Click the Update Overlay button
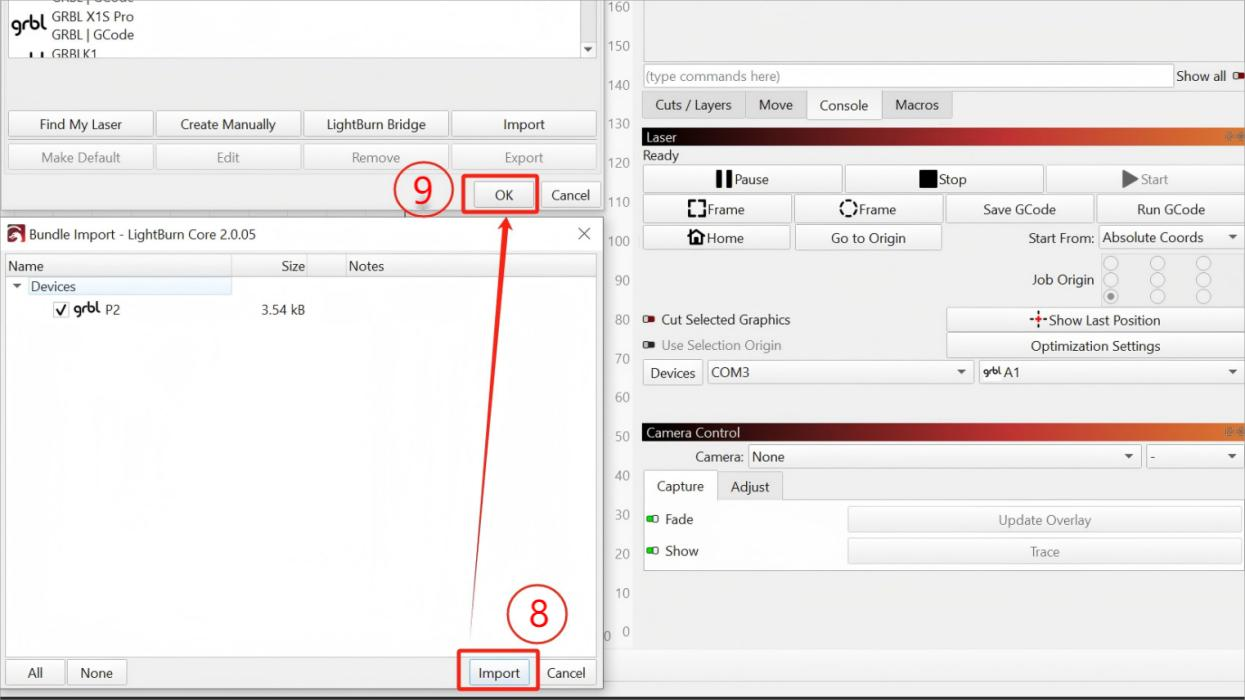This screenshot has height=700, width=1245. [x=1044, y=520]
